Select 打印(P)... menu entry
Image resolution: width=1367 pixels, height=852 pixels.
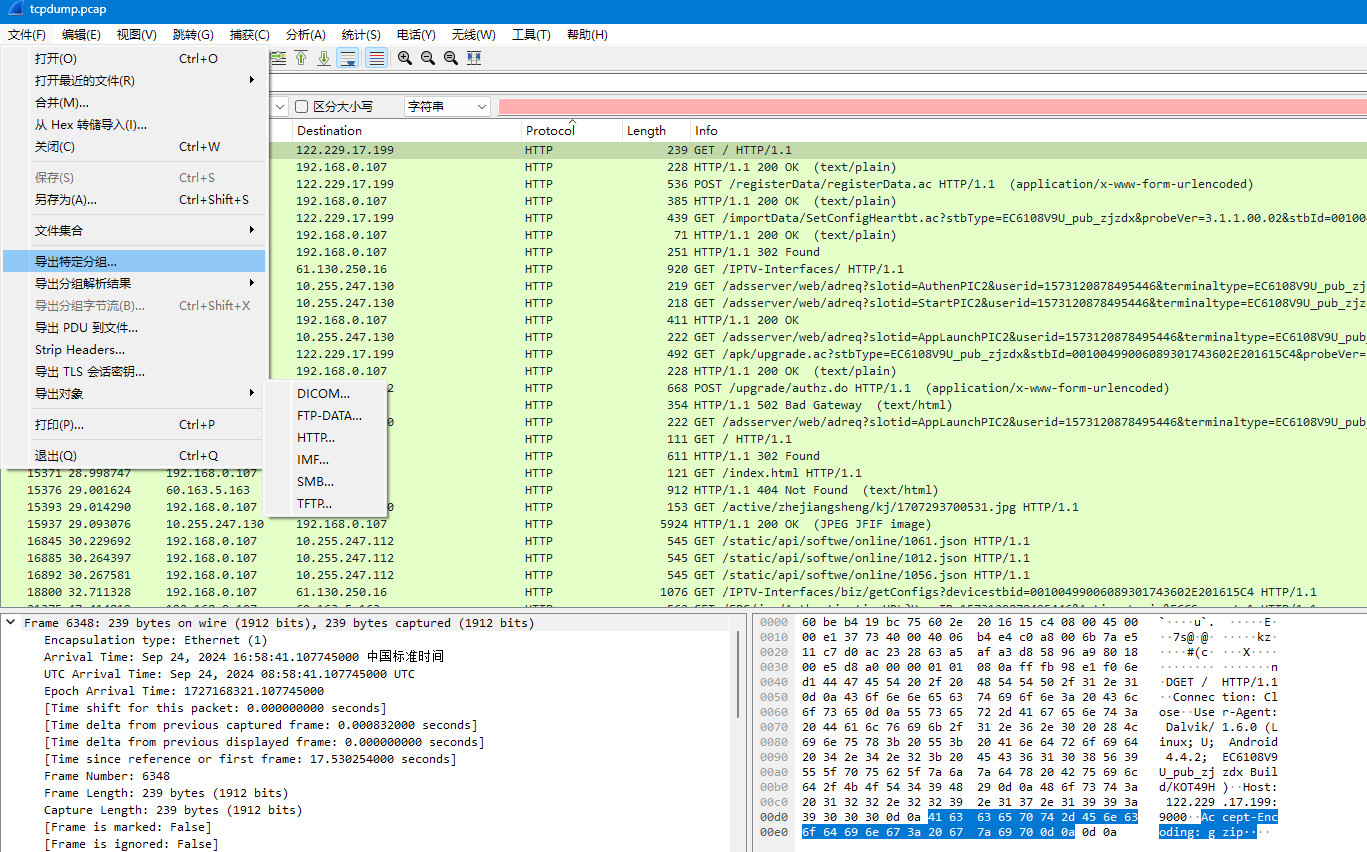coord(134,424)
